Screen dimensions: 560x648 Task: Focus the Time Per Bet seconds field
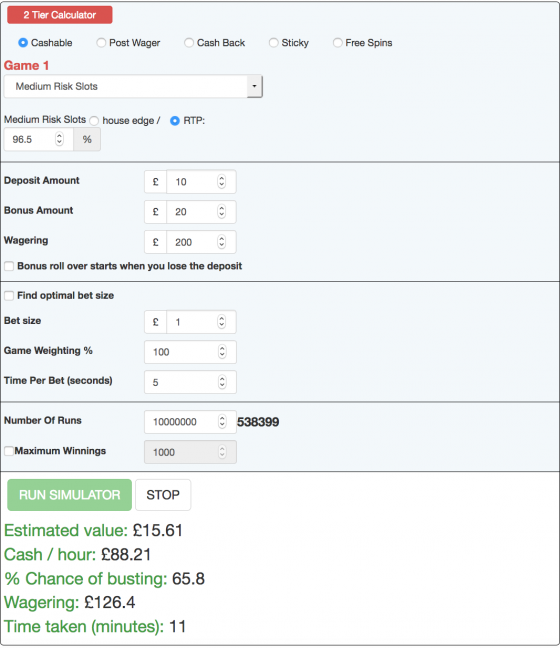[x=190, y=382]
